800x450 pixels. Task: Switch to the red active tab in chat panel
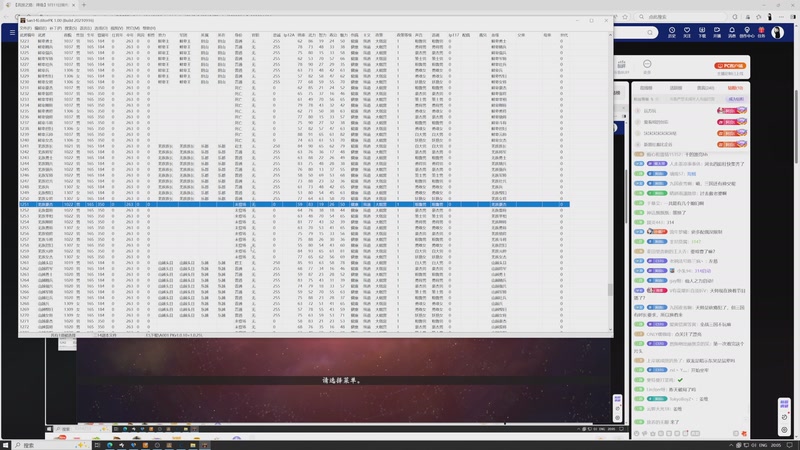click(735, 88)
